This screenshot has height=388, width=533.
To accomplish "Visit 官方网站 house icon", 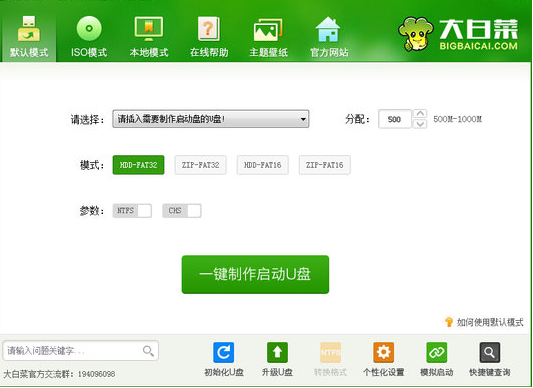I will click(x=328, y=29).
